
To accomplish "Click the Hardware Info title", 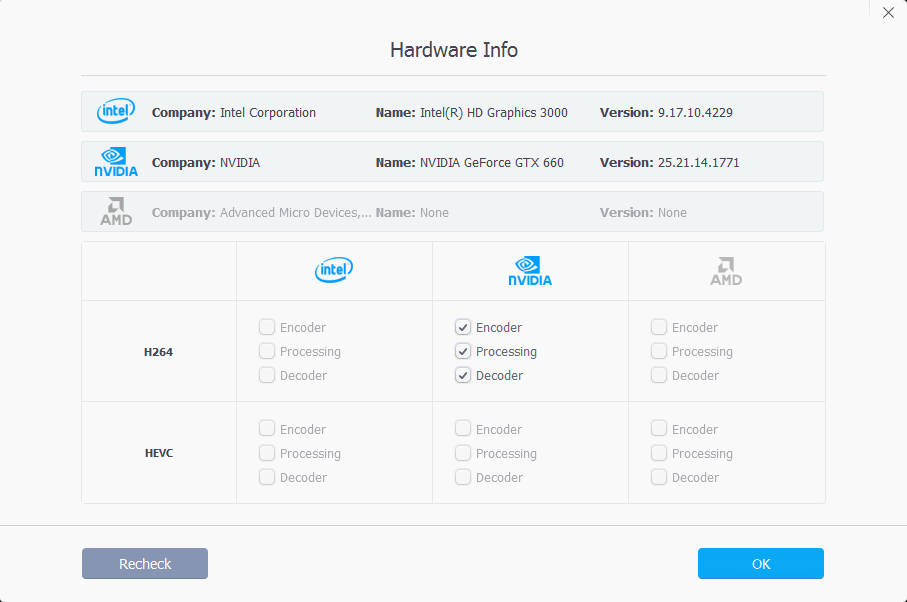I will coord(454,50).
